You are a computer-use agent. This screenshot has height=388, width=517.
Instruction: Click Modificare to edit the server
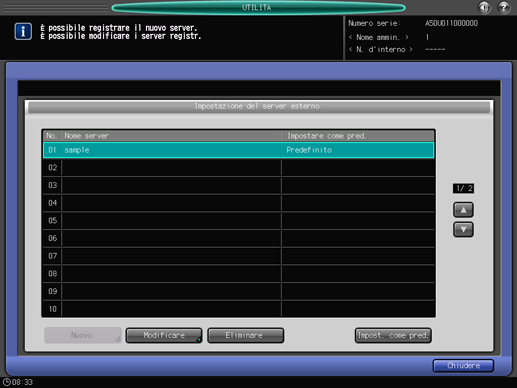click(x=164, y=335)
